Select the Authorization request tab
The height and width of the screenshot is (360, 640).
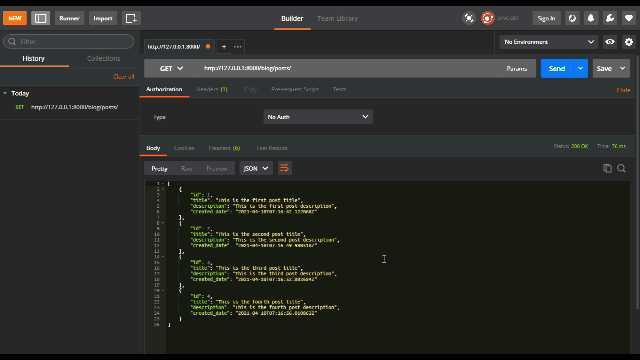[x=164, y=89]
